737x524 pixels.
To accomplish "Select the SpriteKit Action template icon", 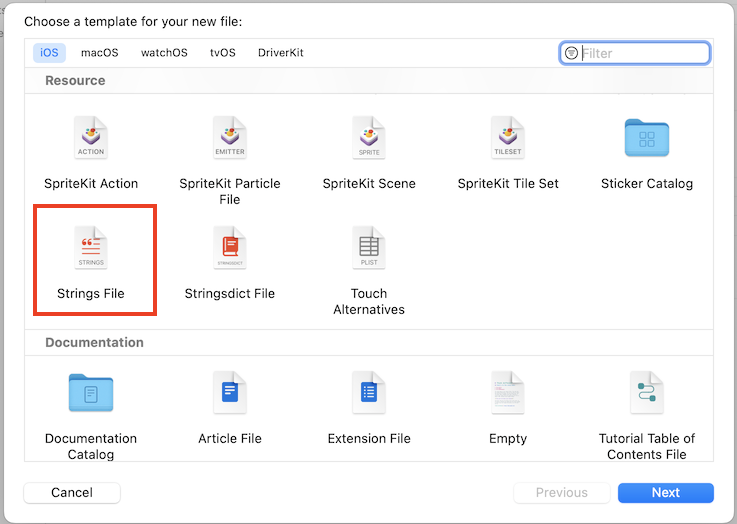I will pos(91,138).
